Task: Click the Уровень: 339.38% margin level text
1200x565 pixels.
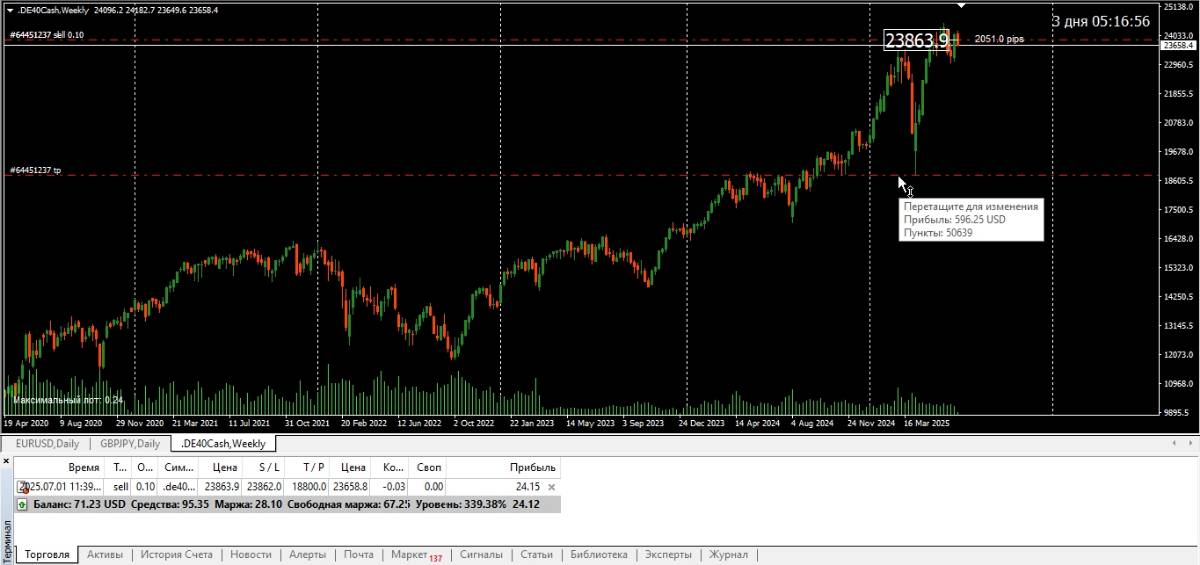Action: tap(461, 505)
